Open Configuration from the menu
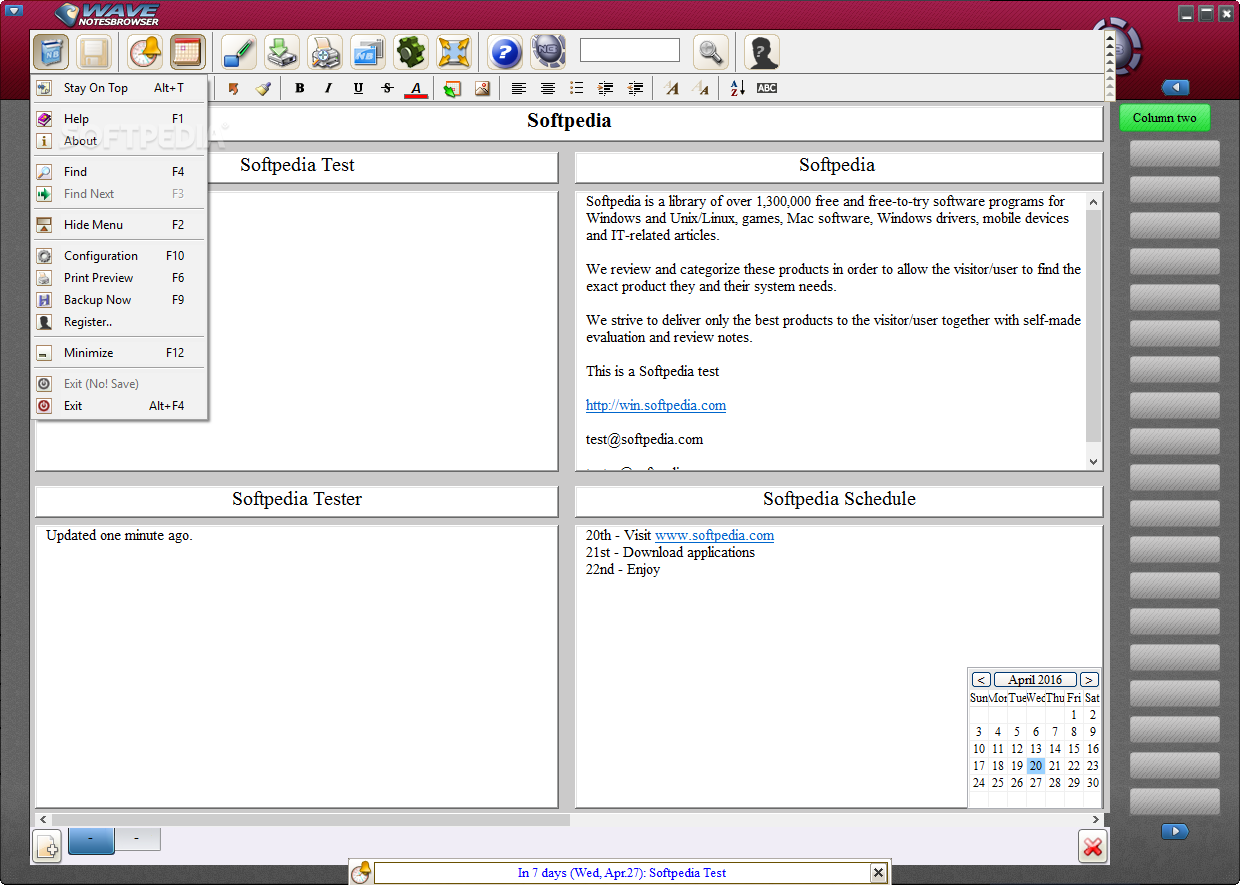Screen dimensions: 1240x885 tap(120, 256)
